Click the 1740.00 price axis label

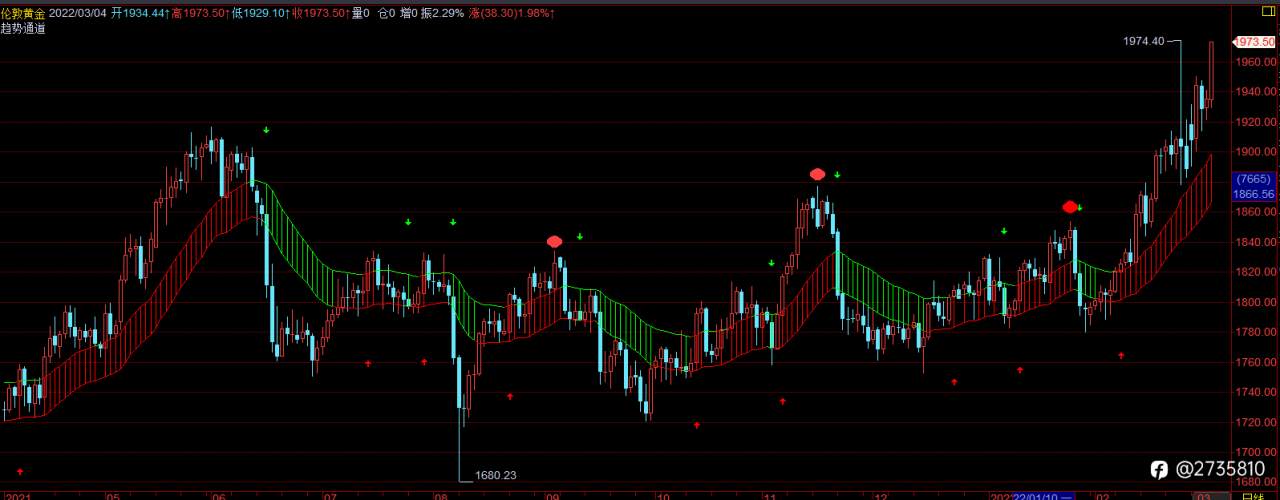1256,392
